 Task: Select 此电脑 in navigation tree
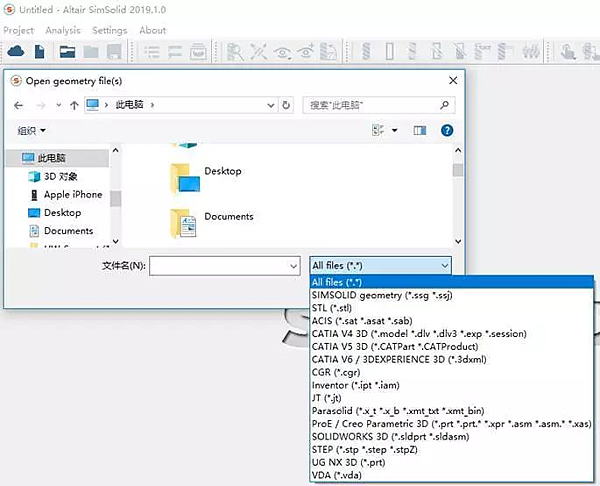tap(57, 158)
